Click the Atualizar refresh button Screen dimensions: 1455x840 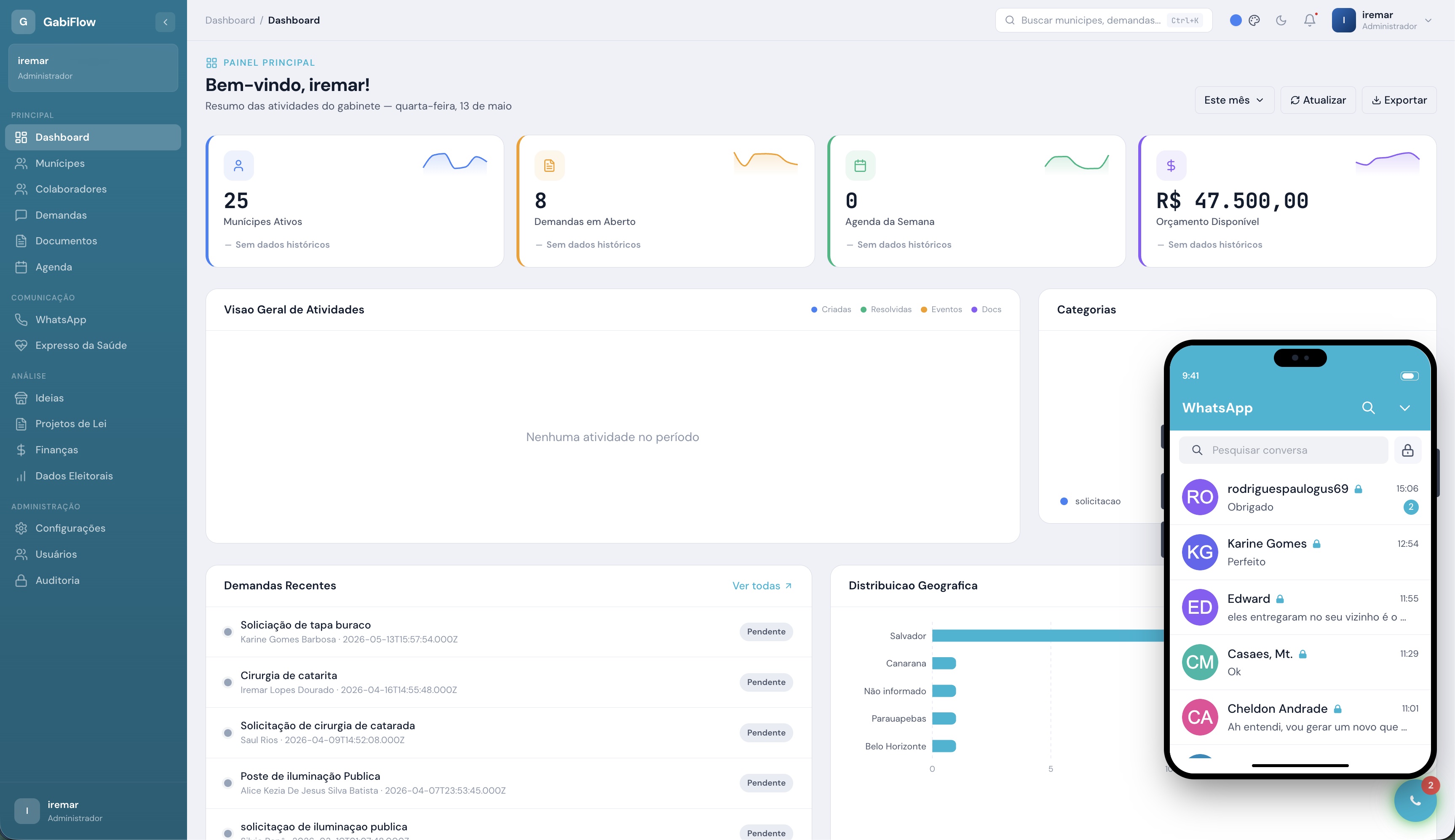[x=1318, y=100]
